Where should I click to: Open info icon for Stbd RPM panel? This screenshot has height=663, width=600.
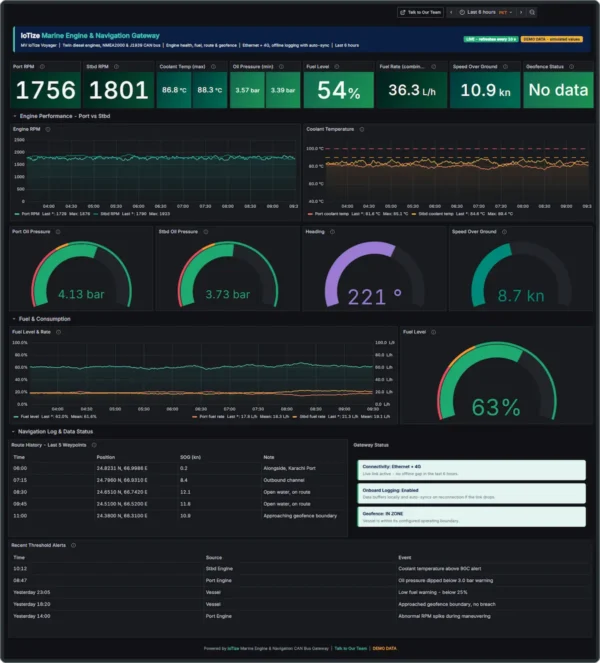tap(116, 67)
